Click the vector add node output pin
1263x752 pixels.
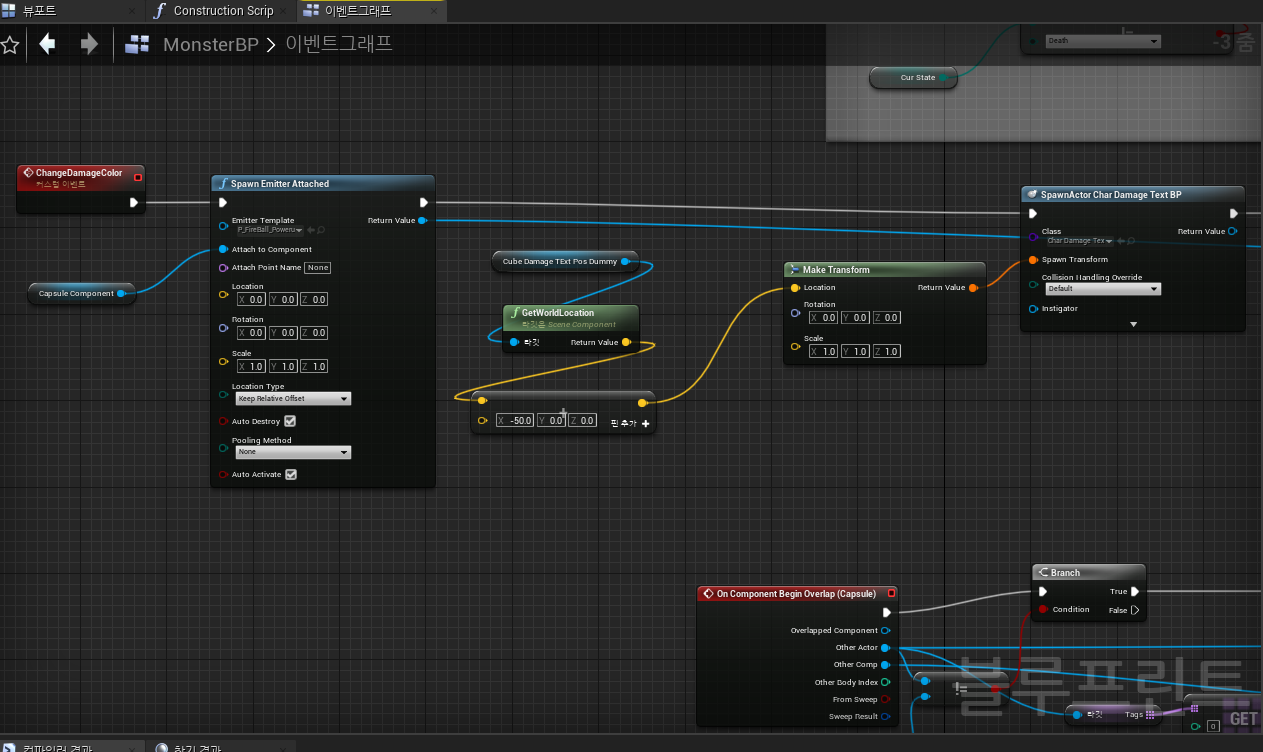click(642, 402)
